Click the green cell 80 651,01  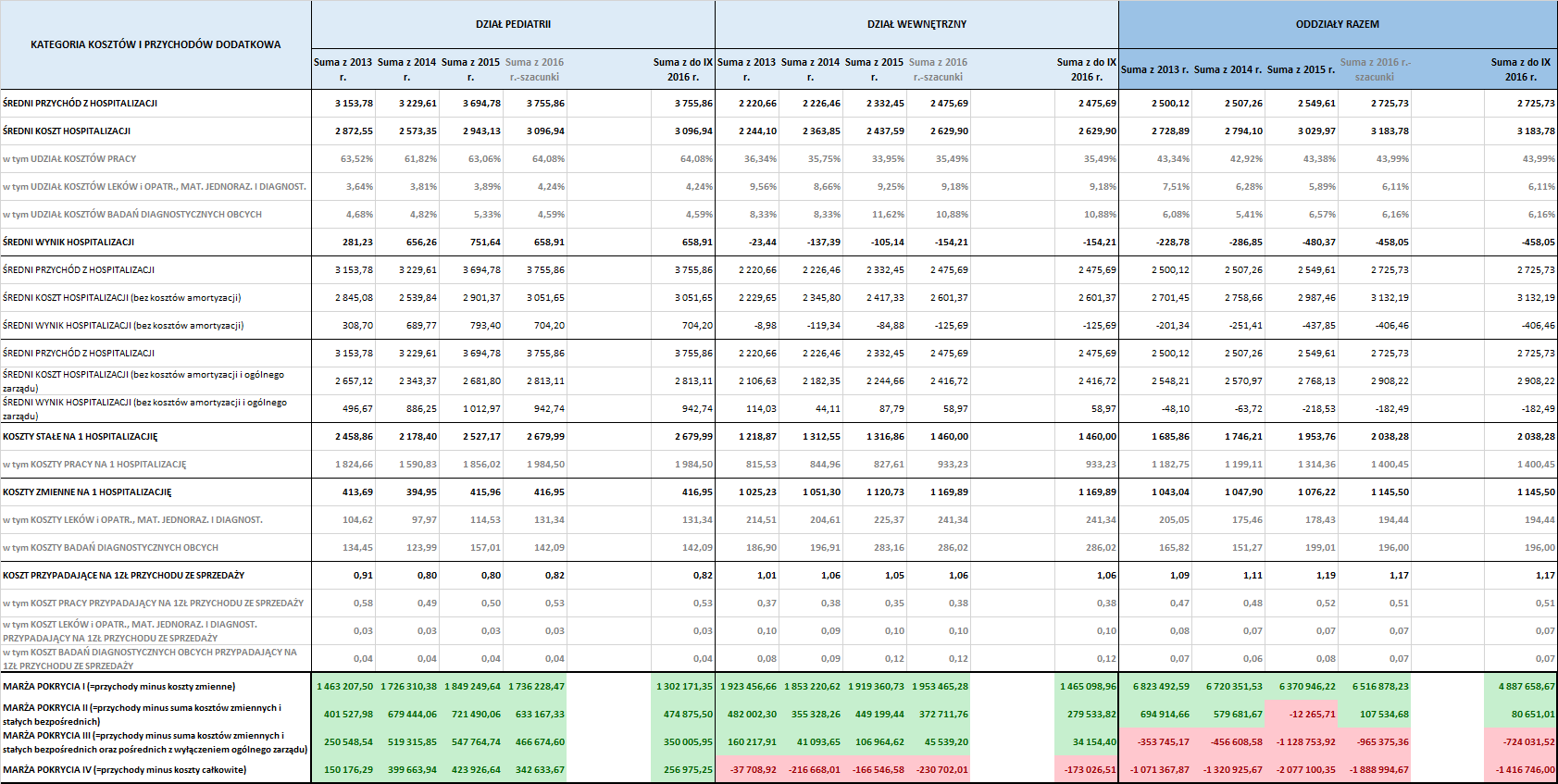pyautogui.click(x=1521, y=715)
